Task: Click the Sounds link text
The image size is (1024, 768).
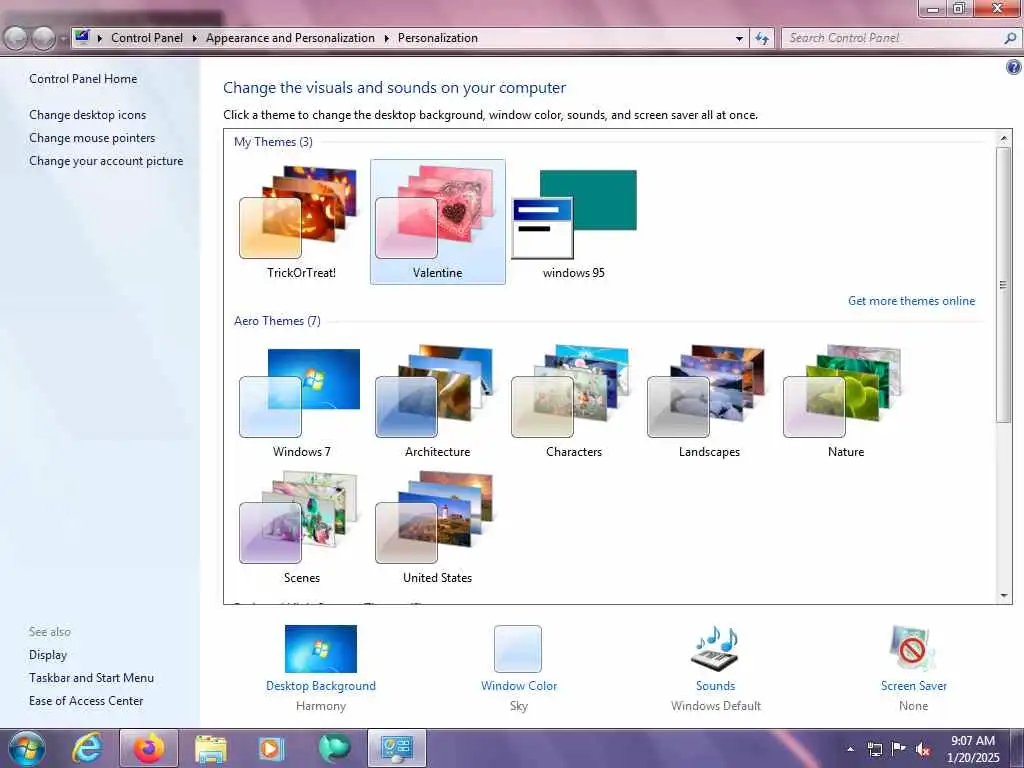Action: point(715,686)
